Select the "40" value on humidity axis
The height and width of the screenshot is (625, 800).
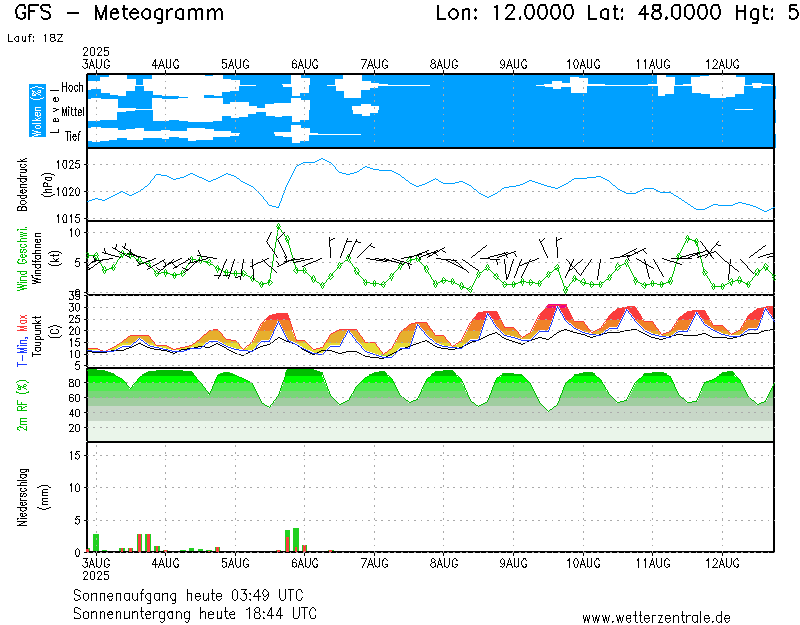tap(74, 413)
